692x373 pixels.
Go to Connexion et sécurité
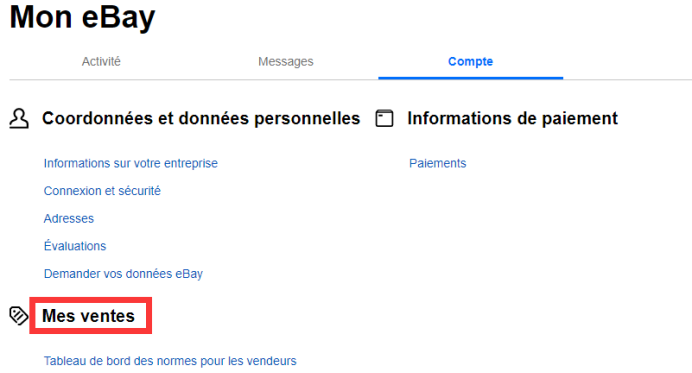[102, 191]
